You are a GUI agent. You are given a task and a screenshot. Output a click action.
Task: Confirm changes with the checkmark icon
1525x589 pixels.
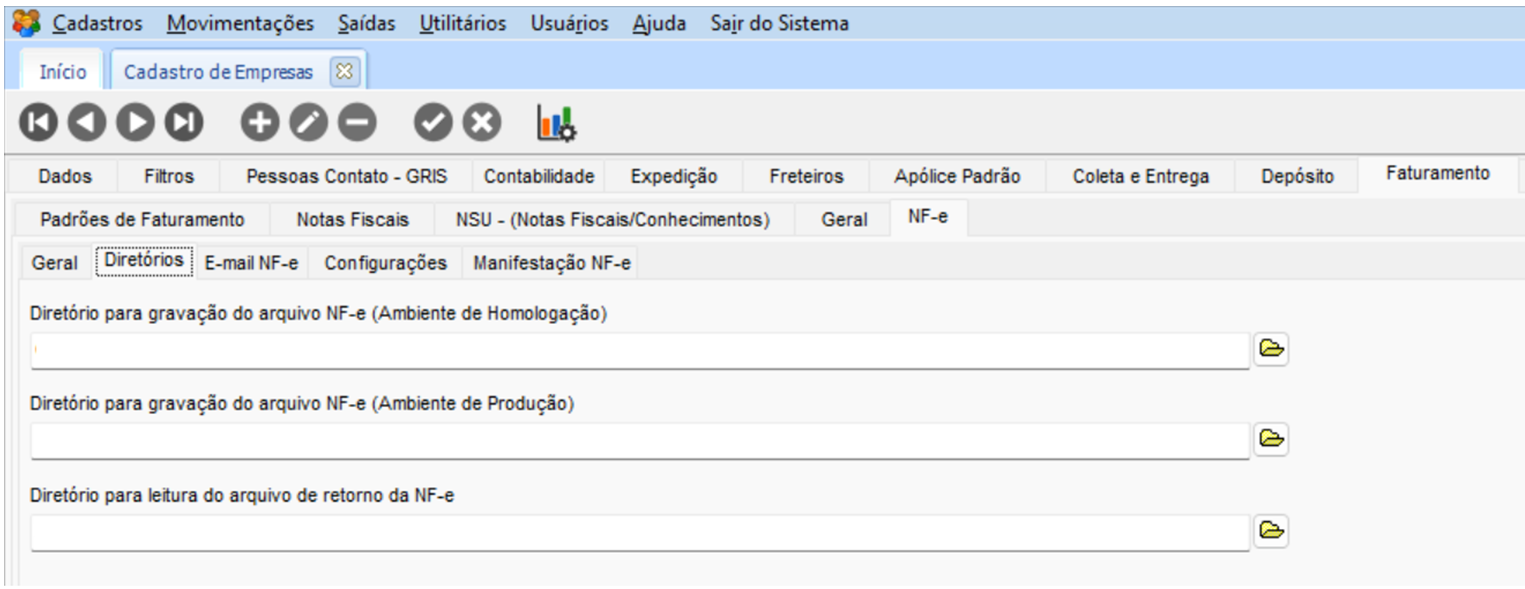(x=433, y=122)
